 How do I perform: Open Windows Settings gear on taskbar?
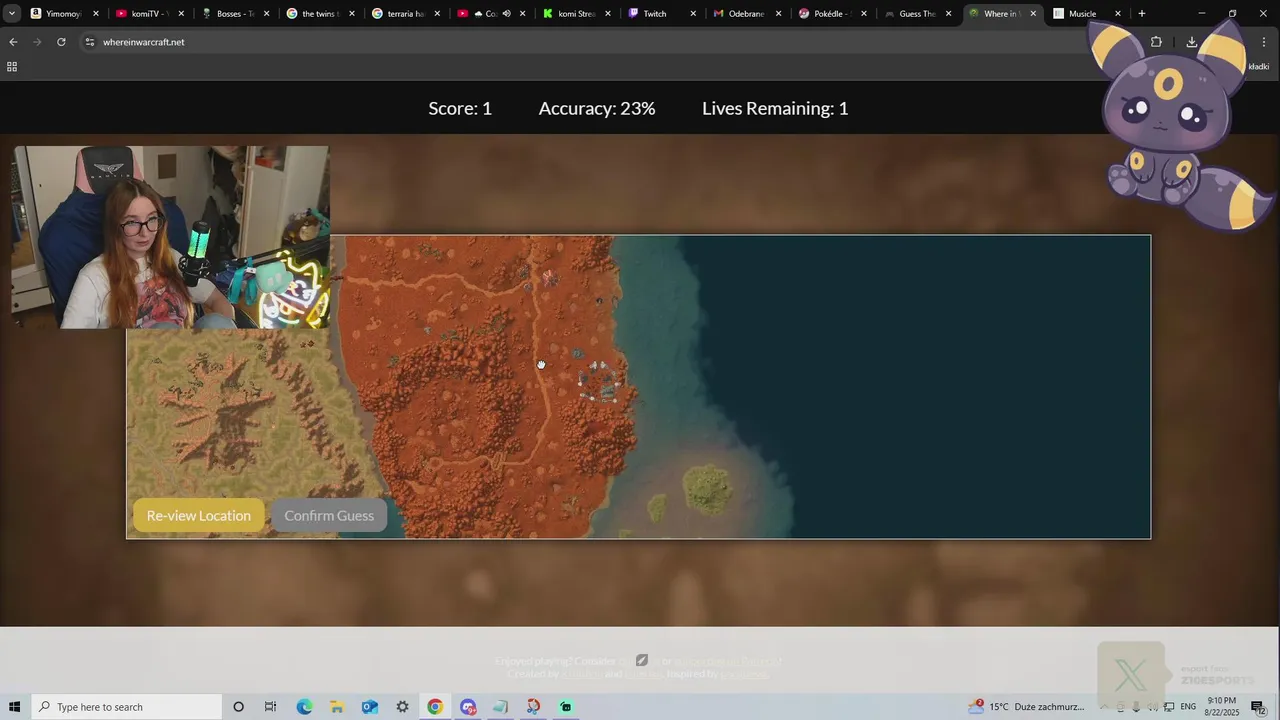point(402,707)
